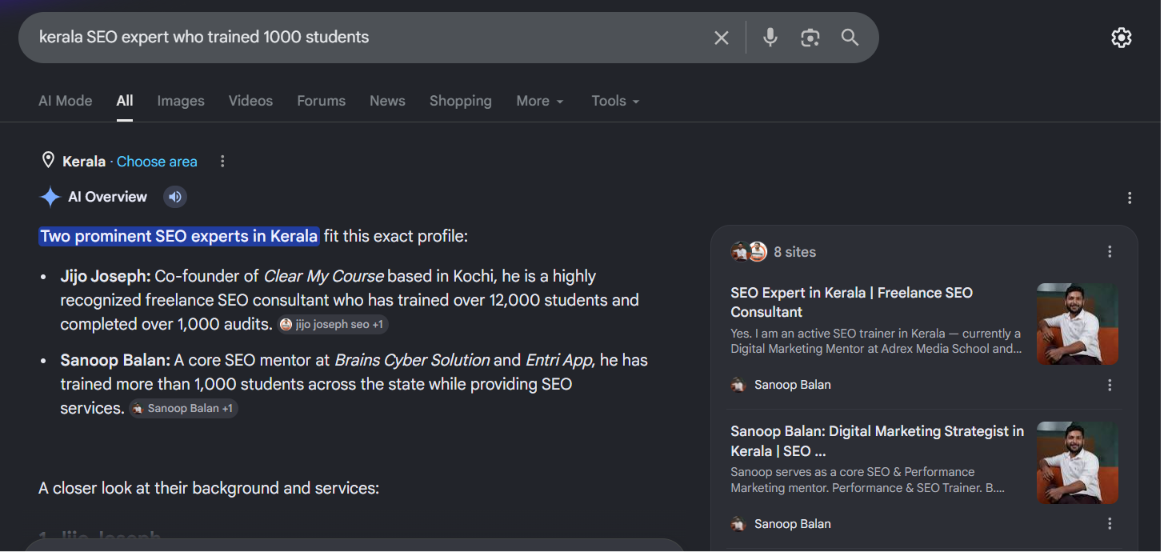Open the Sanoop Balan +1 source chip
The height and width of the screenshot is (552, 1161).
pyautogui.click(x=184, y=408)
